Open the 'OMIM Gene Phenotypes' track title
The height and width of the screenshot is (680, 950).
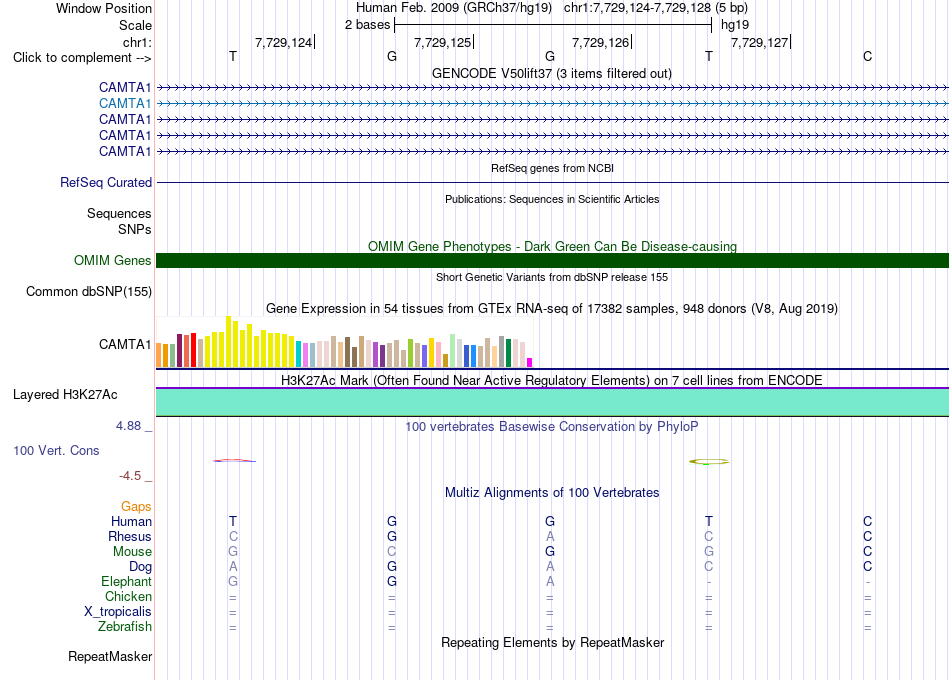[x=552, y=246]
